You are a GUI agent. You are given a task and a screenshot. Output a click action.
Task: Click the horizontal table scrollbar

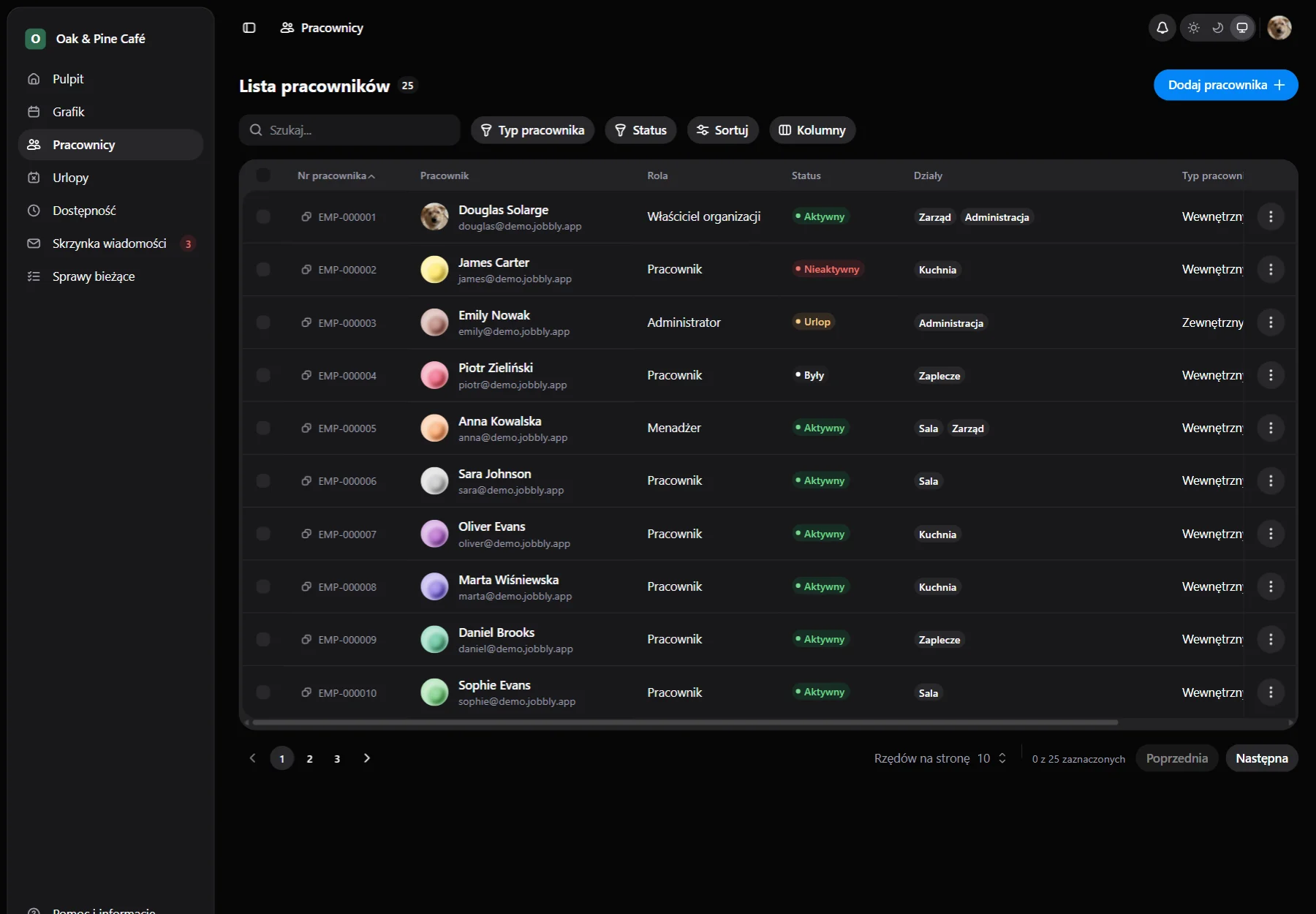[685, 722]
